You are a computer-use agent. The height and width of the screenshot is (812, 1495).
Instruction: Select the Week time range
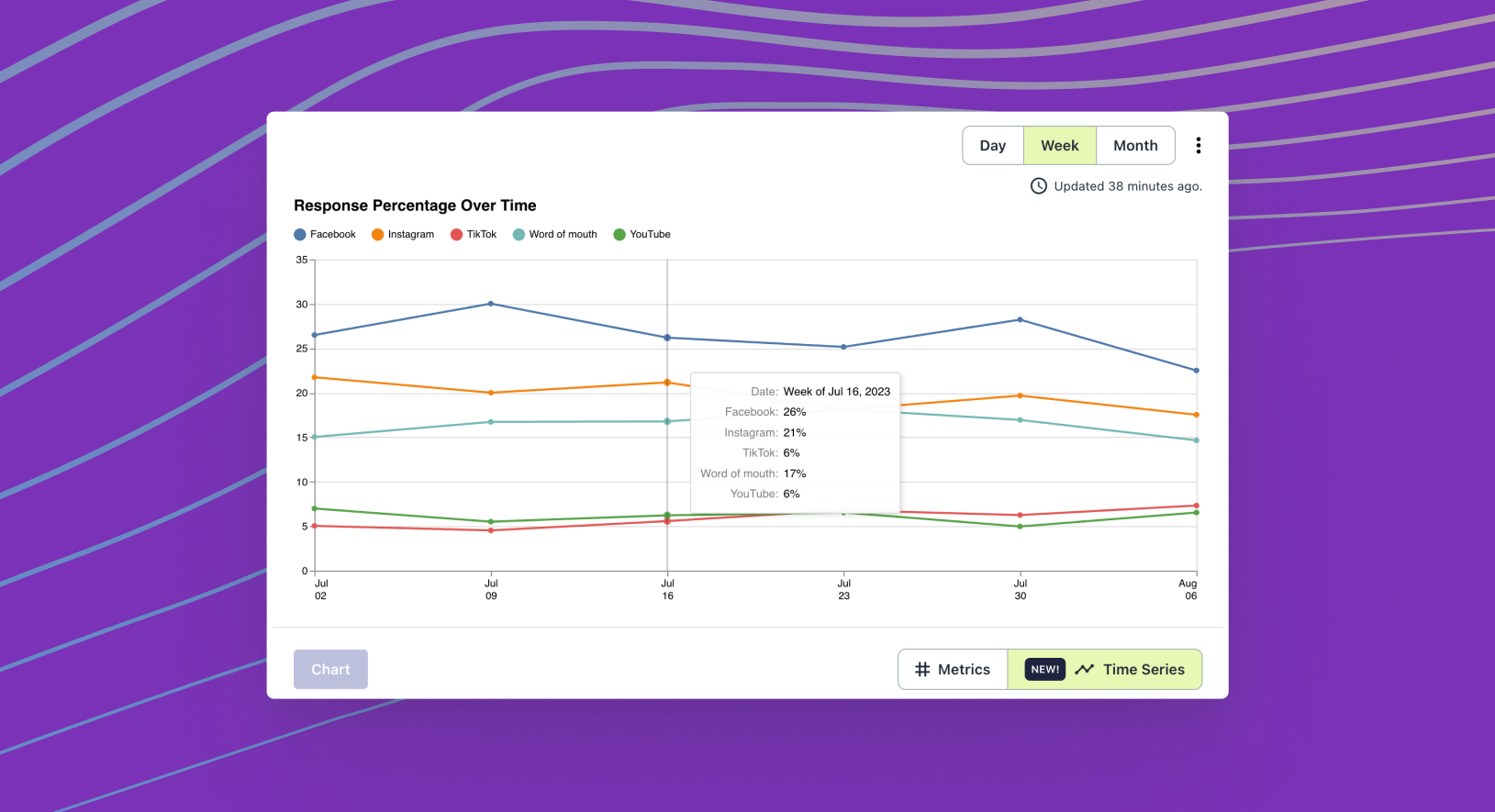pos(1059,146)
